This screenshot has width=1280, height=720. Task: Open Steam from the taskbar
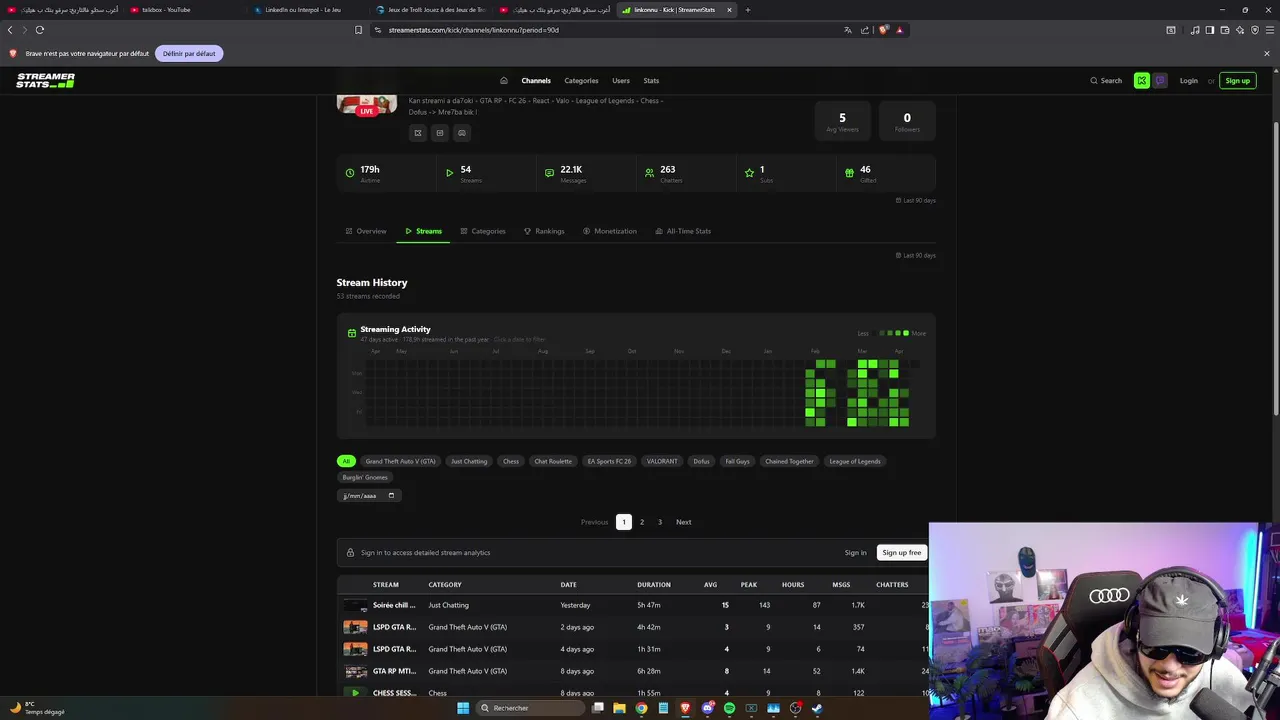pyautogui.click(x=817, y=708)
